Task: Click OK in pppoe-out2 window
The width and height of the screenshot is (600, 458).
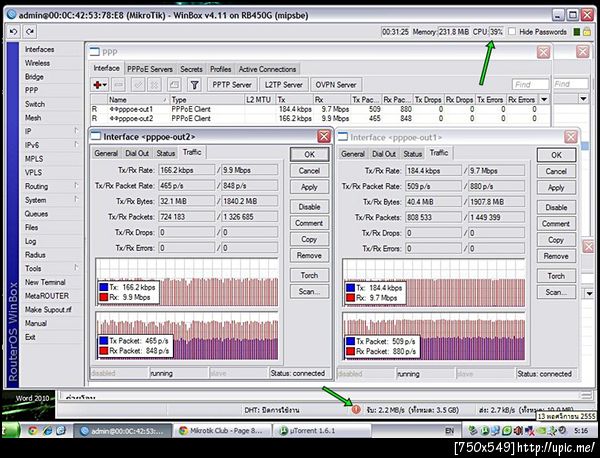Action: pos(309,154)
